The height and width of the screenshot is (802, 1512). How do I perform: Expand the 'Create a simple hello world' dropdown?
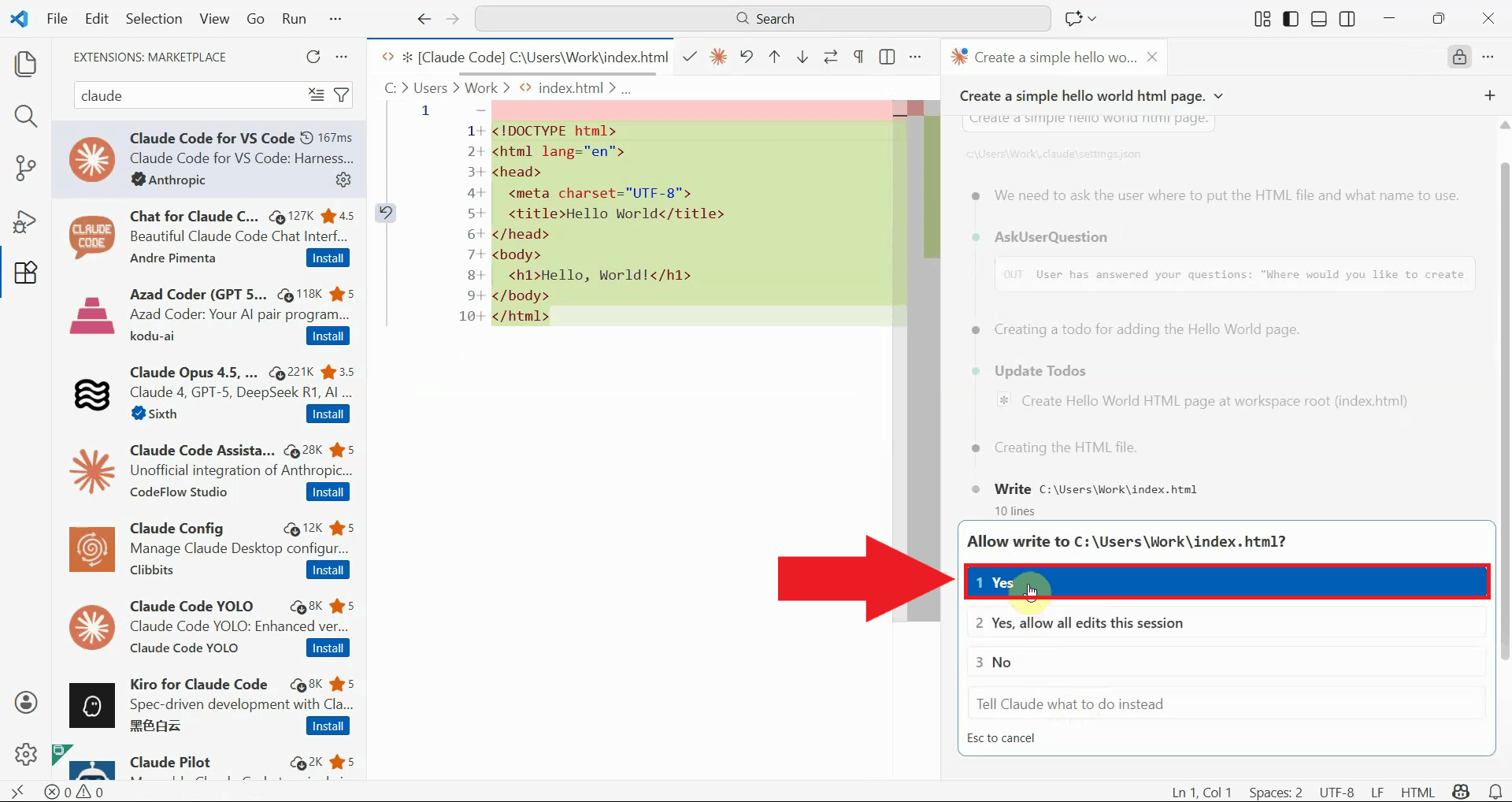coord(1219,95)
